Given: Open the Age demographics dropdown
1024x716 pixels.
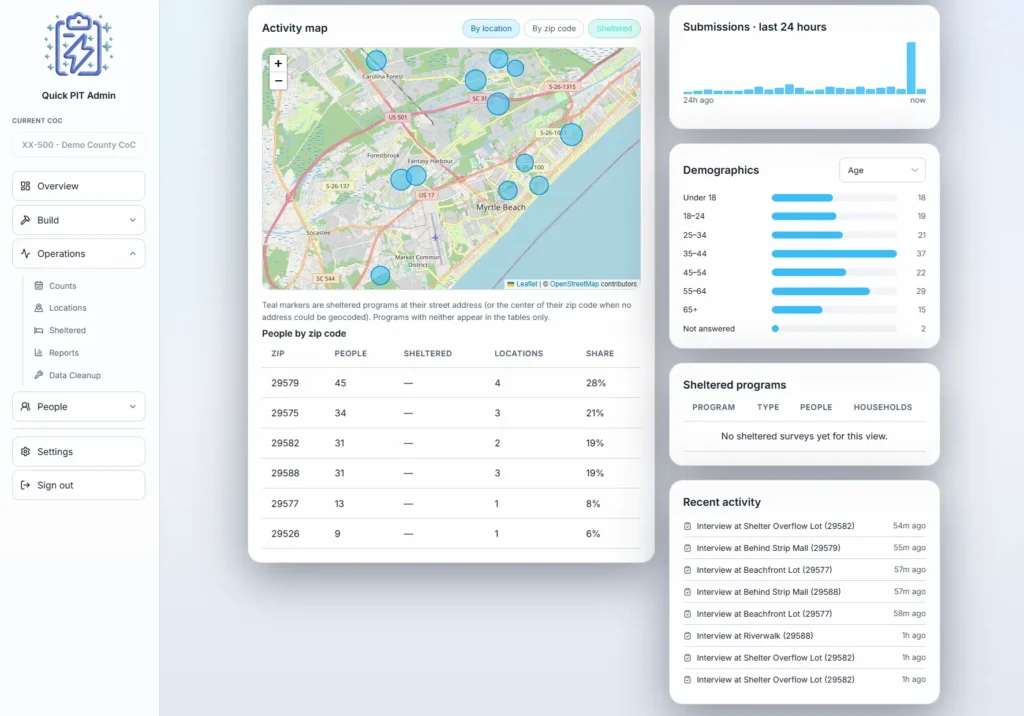Looking at the screenshot, I should pos(882,171).
